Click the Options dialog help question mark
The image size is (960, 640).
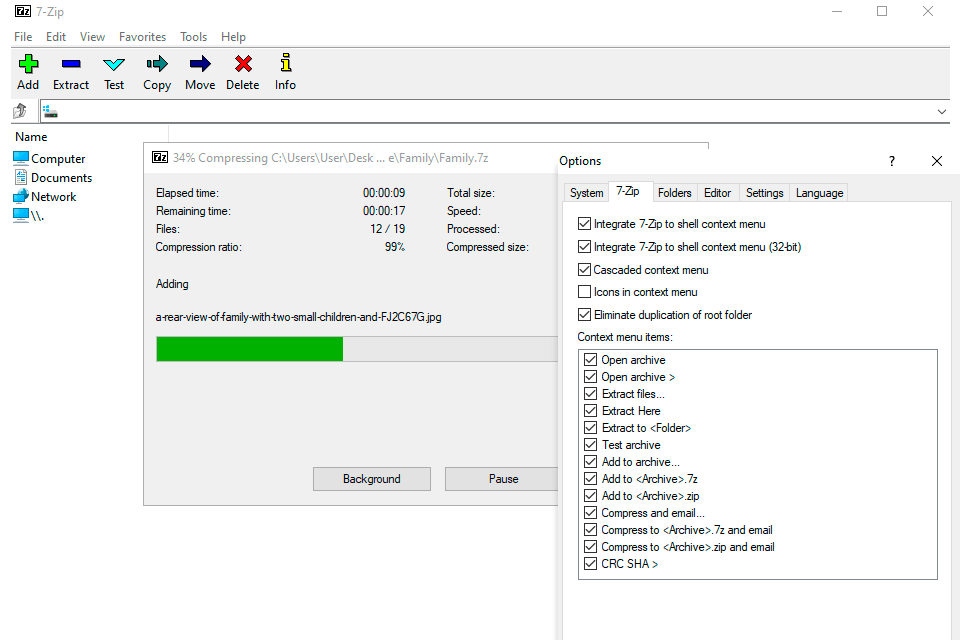pos(891,161)
